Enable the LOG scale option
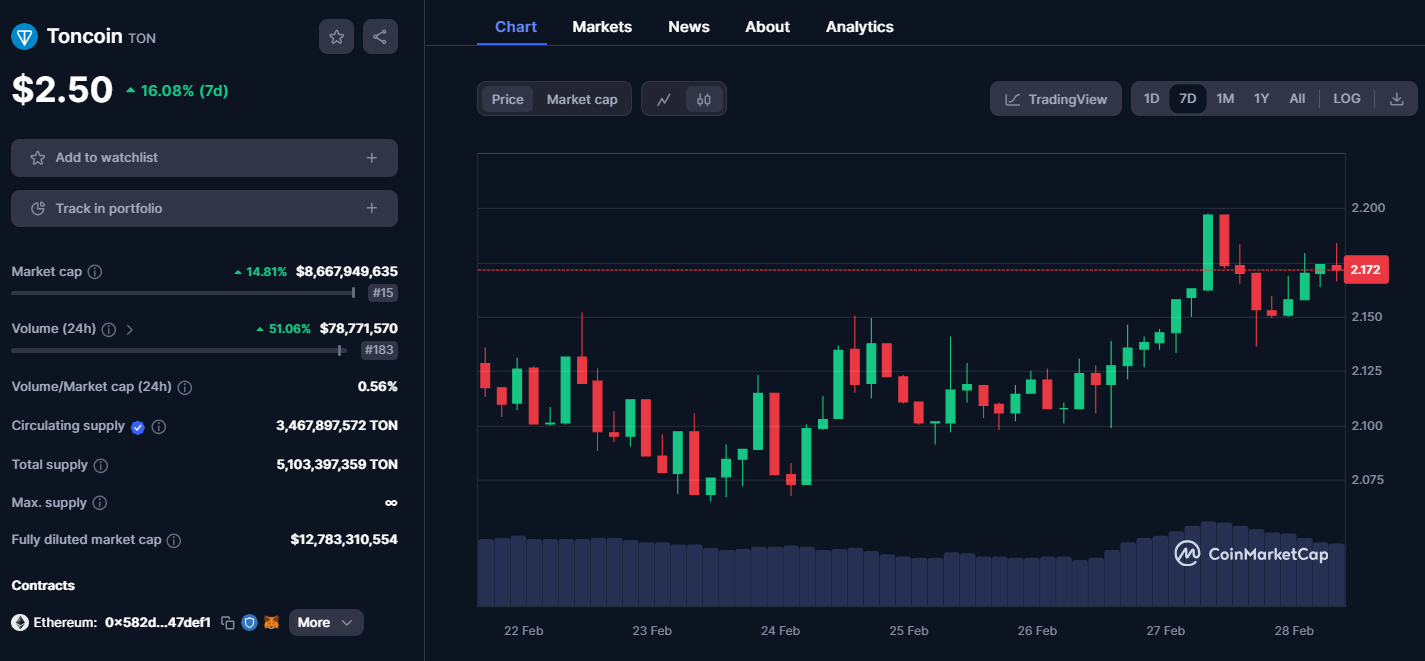 [x=1347, y=99]
